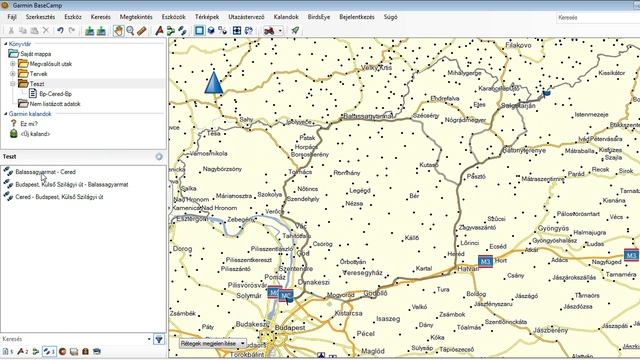This screenshot has width=640, height=360.
Task: Filter by lists document icon
Action: 8,351
